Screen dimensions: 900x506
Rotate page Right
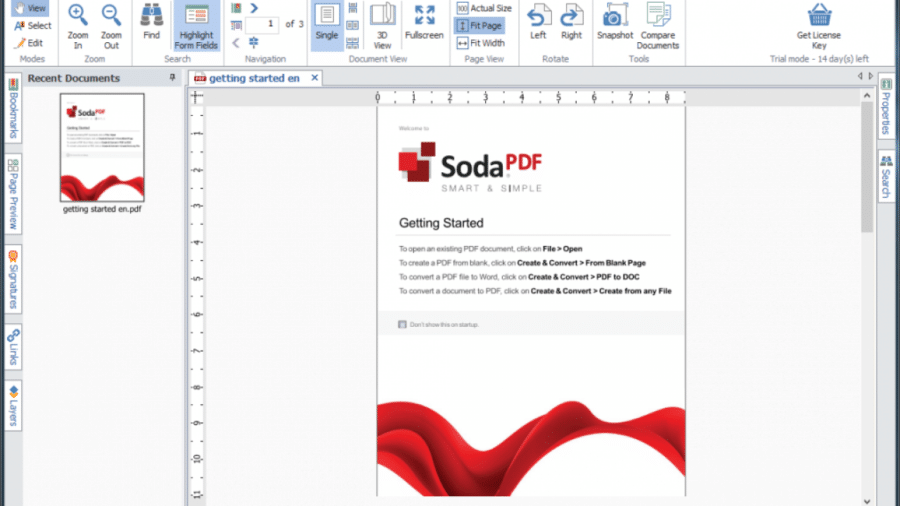pos(572,22)
